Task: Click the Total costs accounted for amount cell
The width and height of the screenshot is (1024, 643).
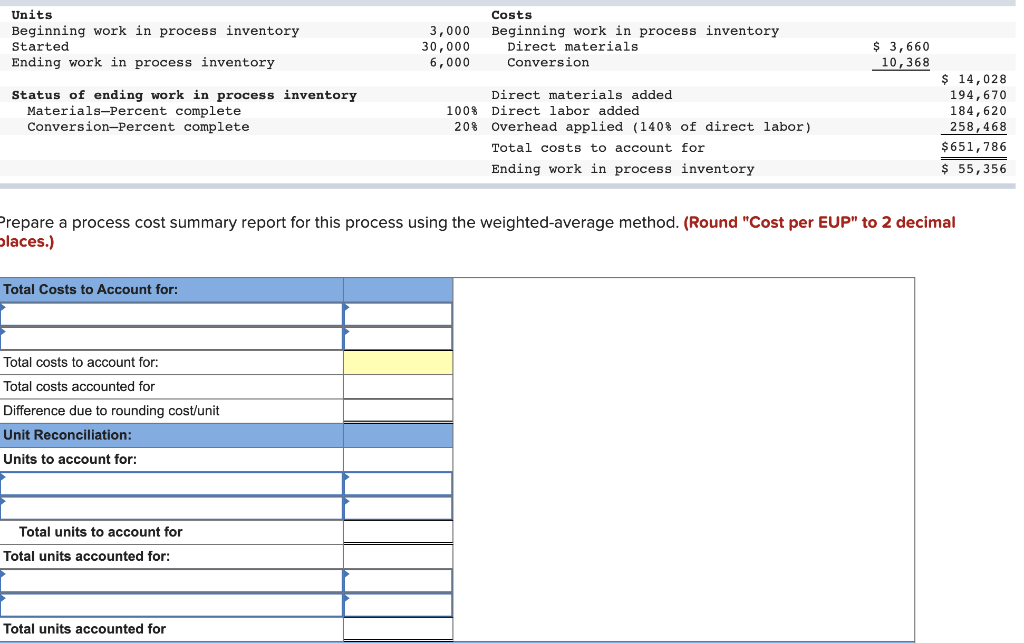Action: click(x=398, y=386)
